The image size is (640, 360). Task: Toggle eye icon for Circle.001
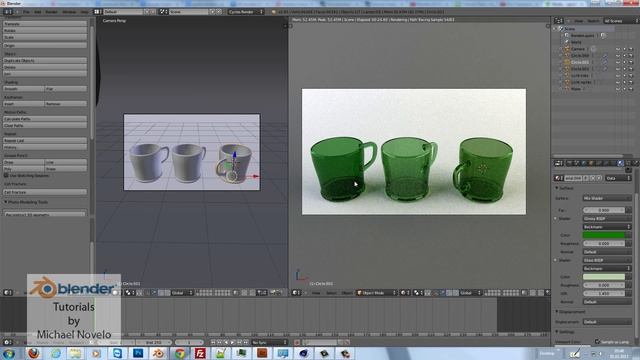[x=618, y=62]
